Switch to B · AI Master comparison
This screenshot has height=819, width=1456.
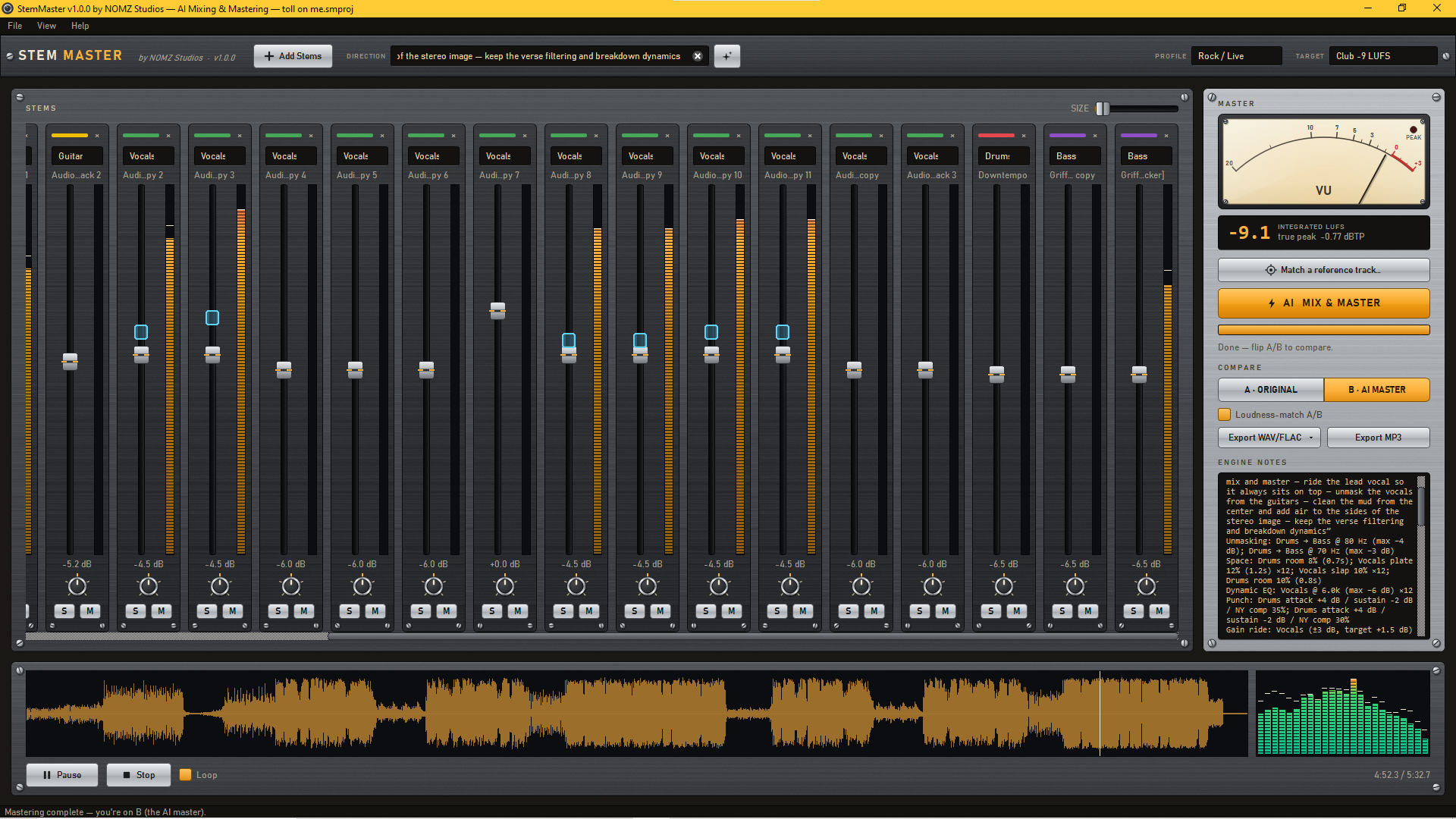(1377, 390)
